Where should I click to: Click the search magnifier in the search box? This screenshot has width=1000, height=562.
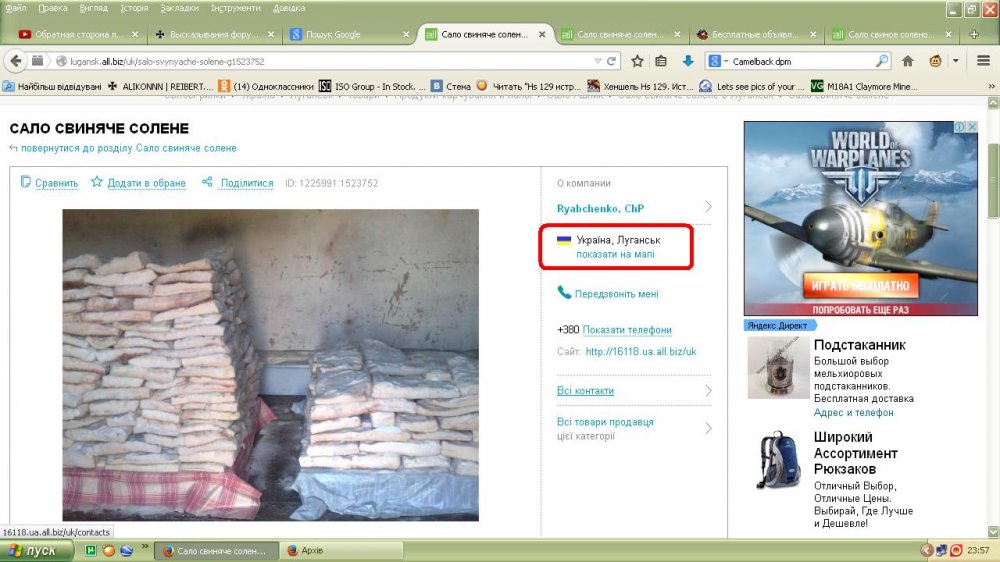882,61
